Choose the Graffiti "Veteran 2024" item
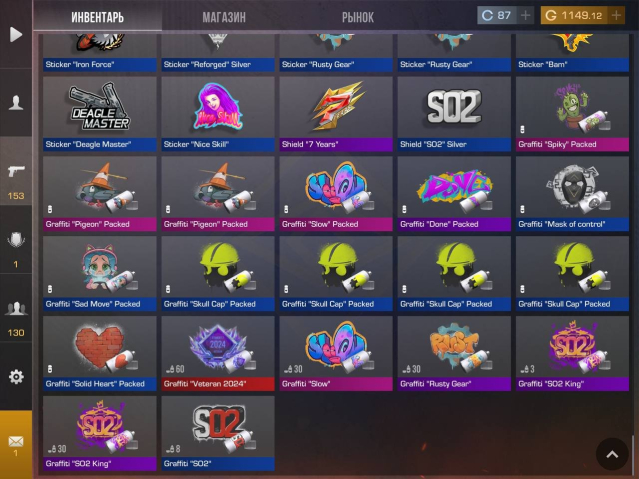 point(218,353)
